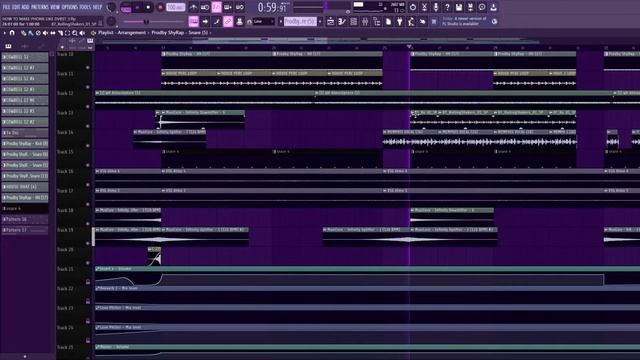This screenshot has width=640, height=360.
Task: Toggle pattern/song mode switch
Action: point(126,7)
